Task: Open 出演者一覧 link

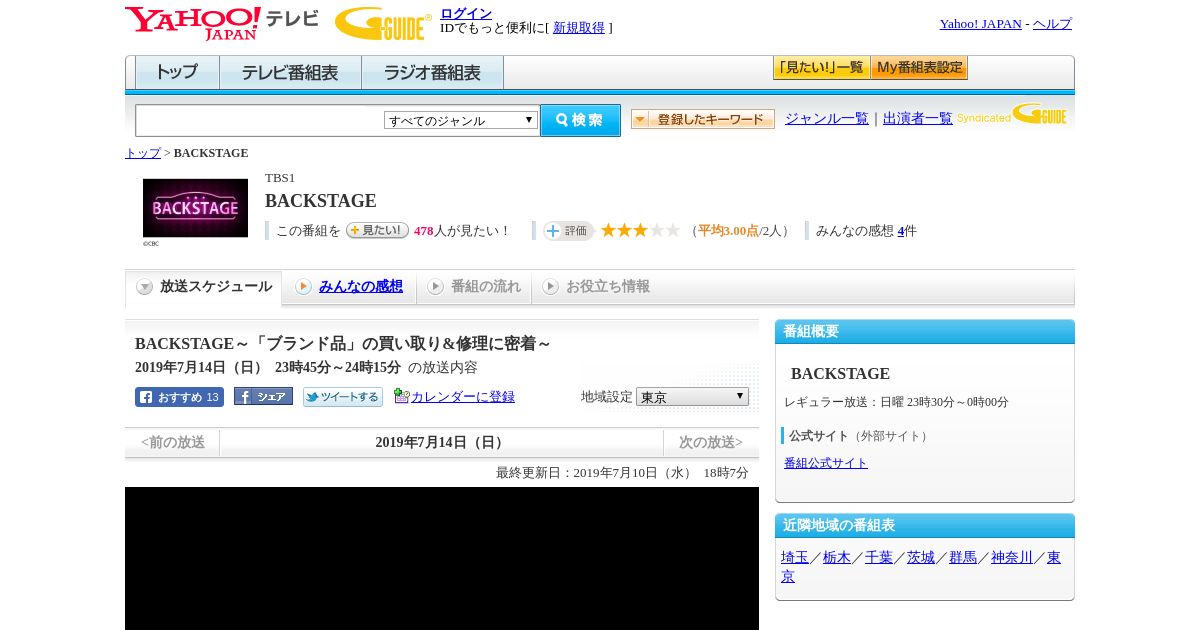Action: coord(918,119)
